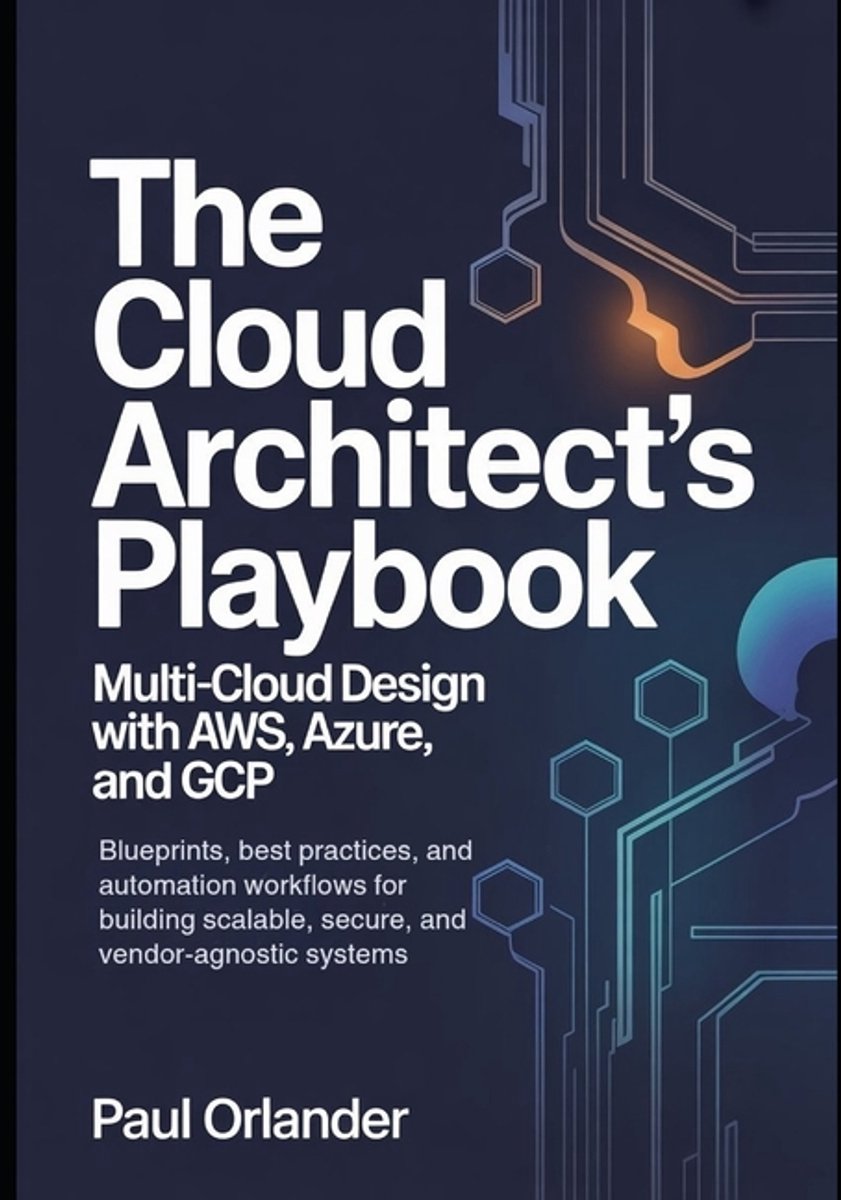
Task: Click the "Multi-Cloud Design" subtitle line
Action: (288, 689)
